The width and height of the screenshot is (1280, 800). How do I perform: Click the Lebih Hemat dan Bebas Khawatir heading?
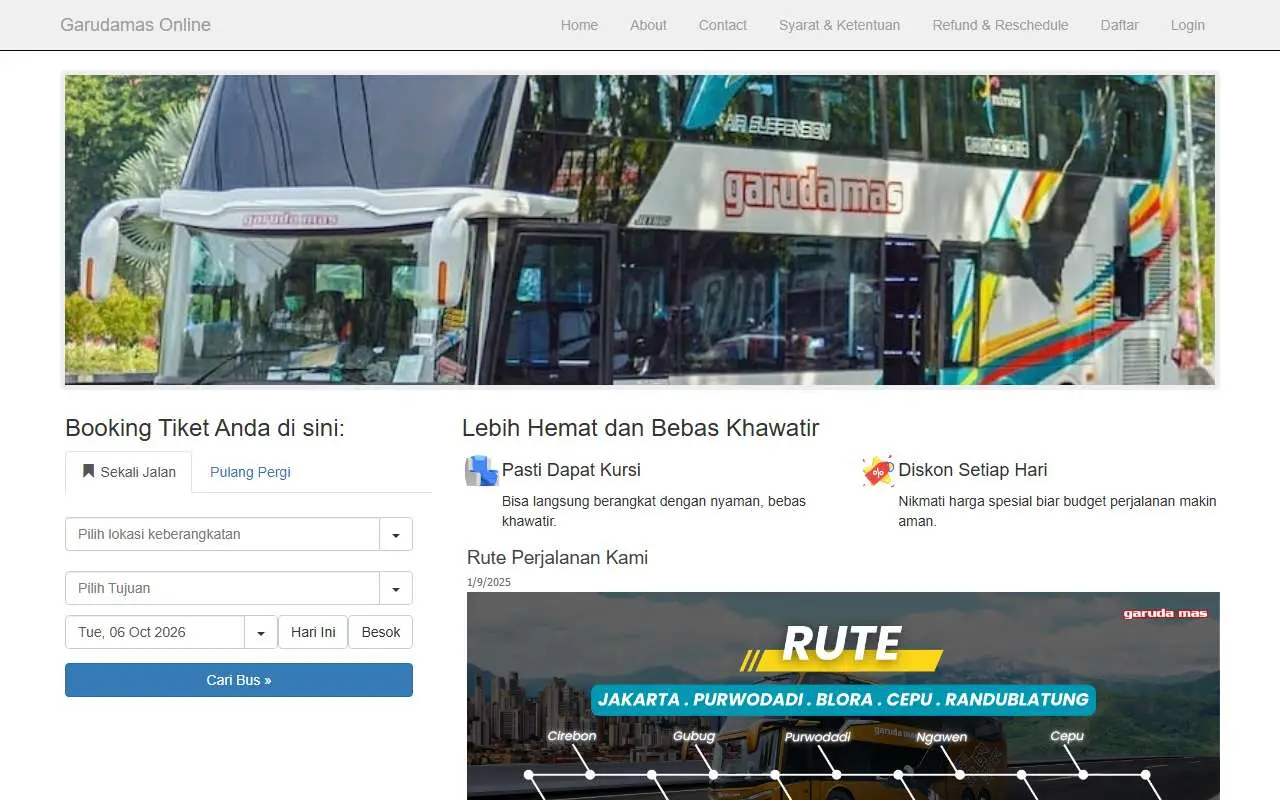[640, 428]
